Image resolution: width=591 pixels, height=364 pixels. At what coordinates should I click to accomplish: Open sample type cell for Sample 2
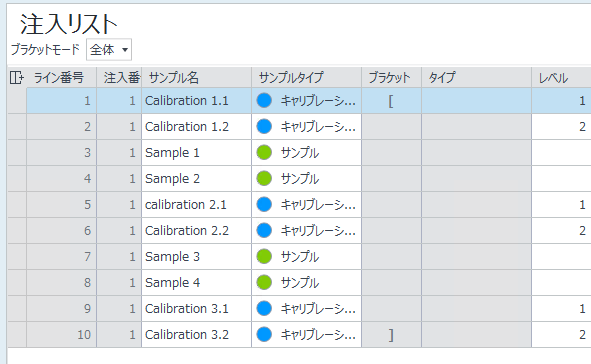[x=306, y=179]
